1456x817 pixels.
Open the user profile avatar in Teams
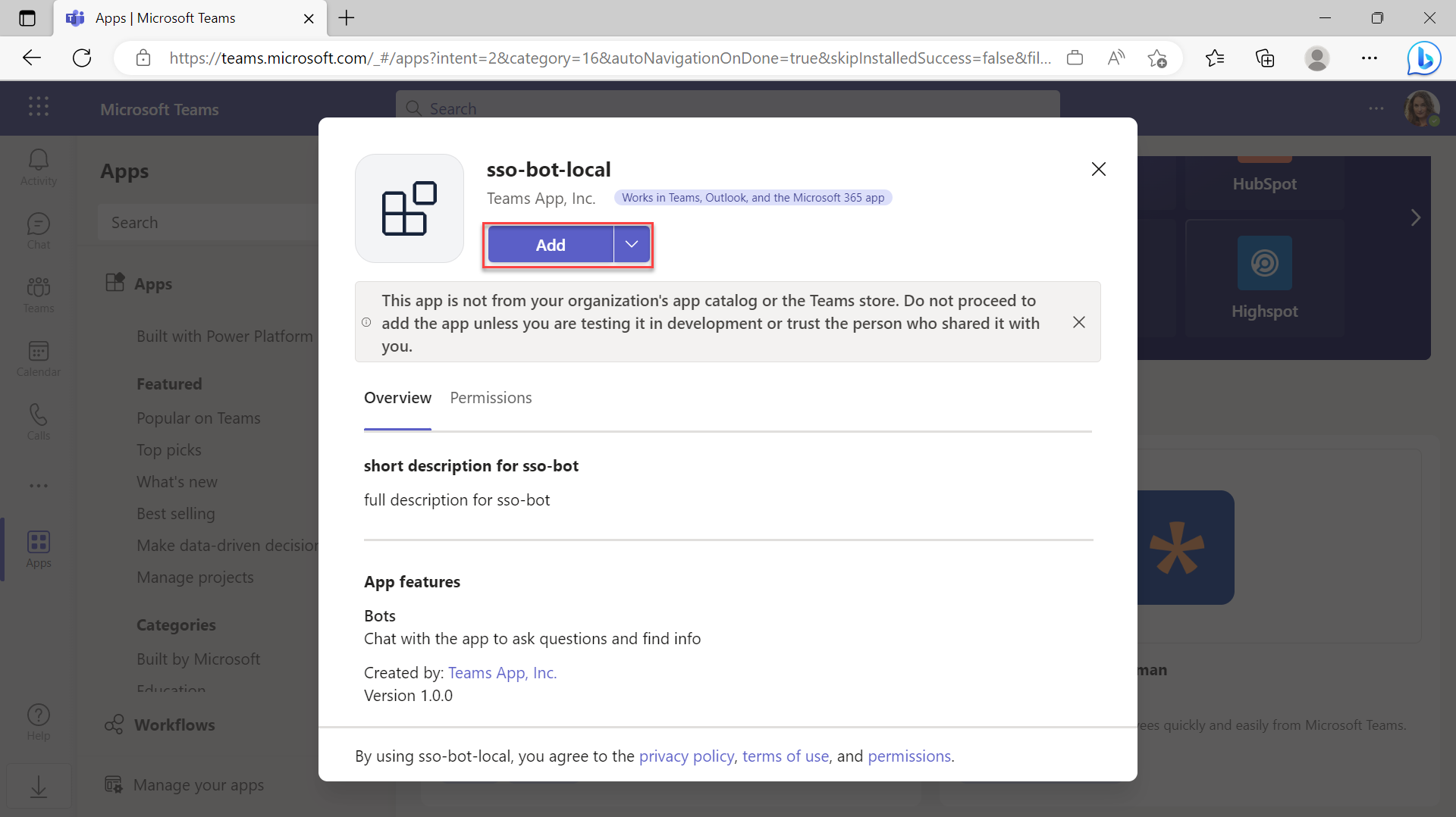point(1421,108)
